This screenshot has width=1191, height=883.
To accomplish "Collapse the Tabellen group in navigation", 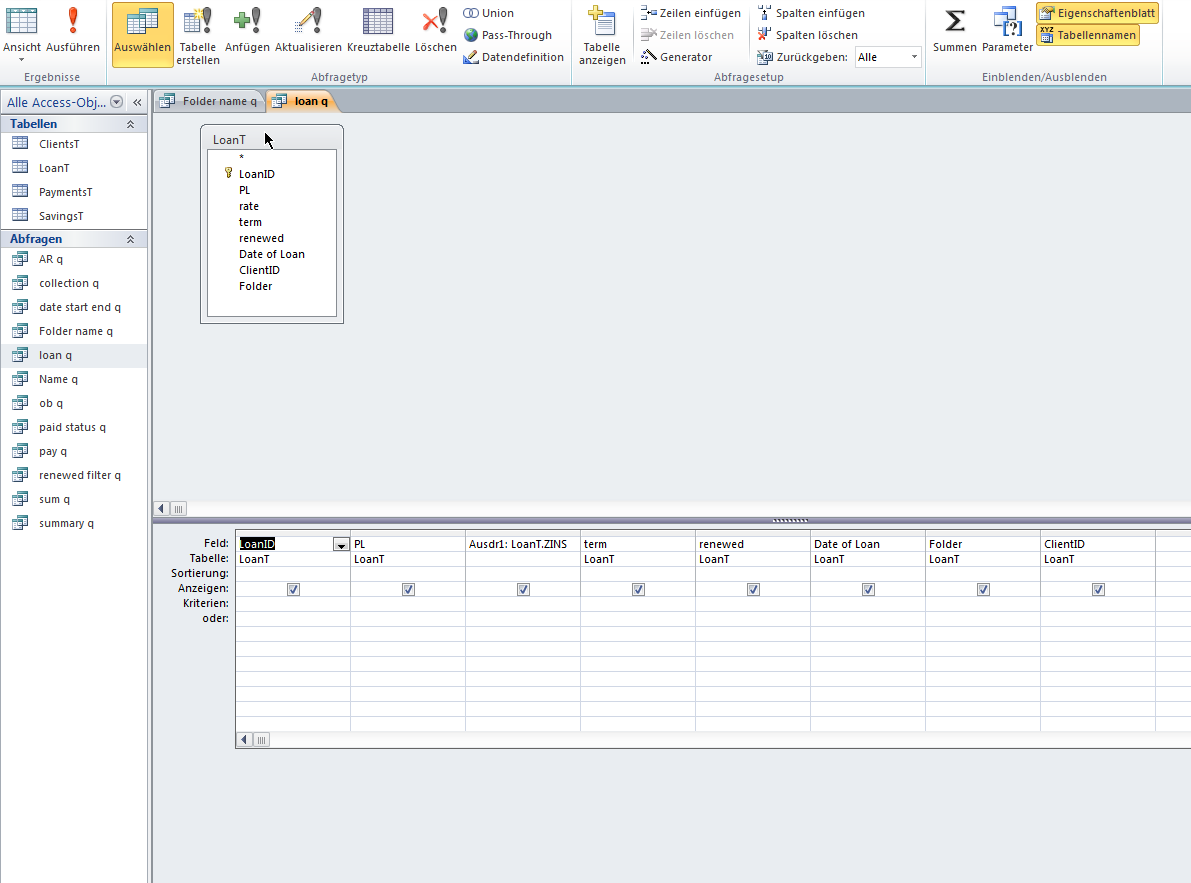I will coord(130,124).
